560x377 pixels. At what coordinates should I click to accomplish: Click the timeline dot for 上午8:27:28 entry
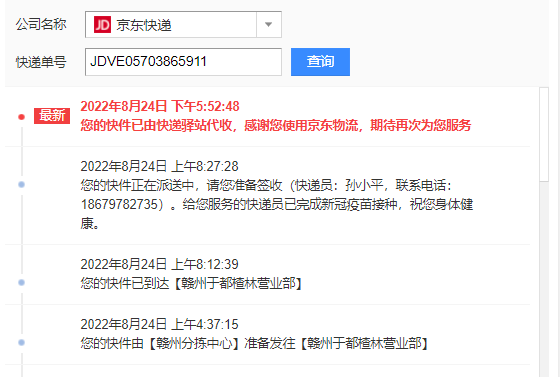pyautogui.click(x=21, y=184)
